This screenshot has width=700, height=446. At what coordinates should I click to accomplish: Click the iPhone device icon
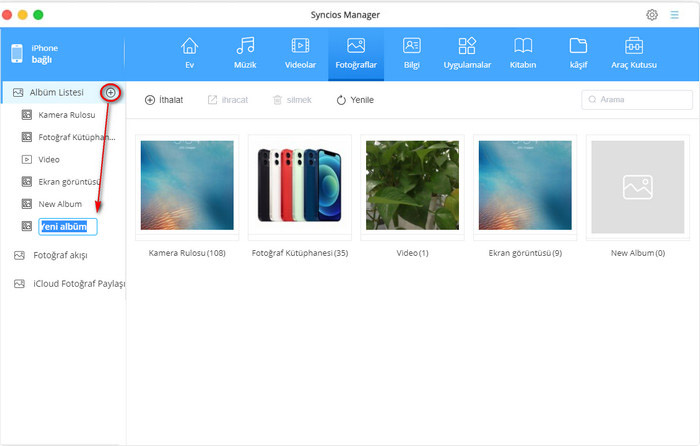point(17,54)
